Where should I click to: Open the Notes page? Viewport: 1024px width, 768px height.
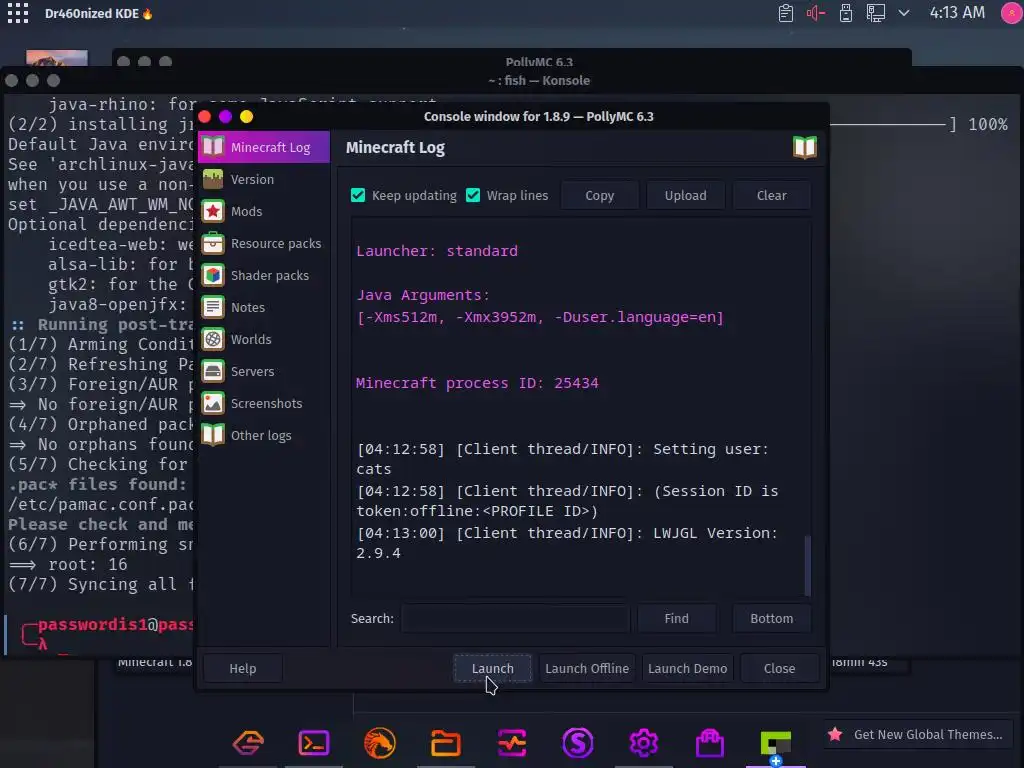tap(264, 307)
